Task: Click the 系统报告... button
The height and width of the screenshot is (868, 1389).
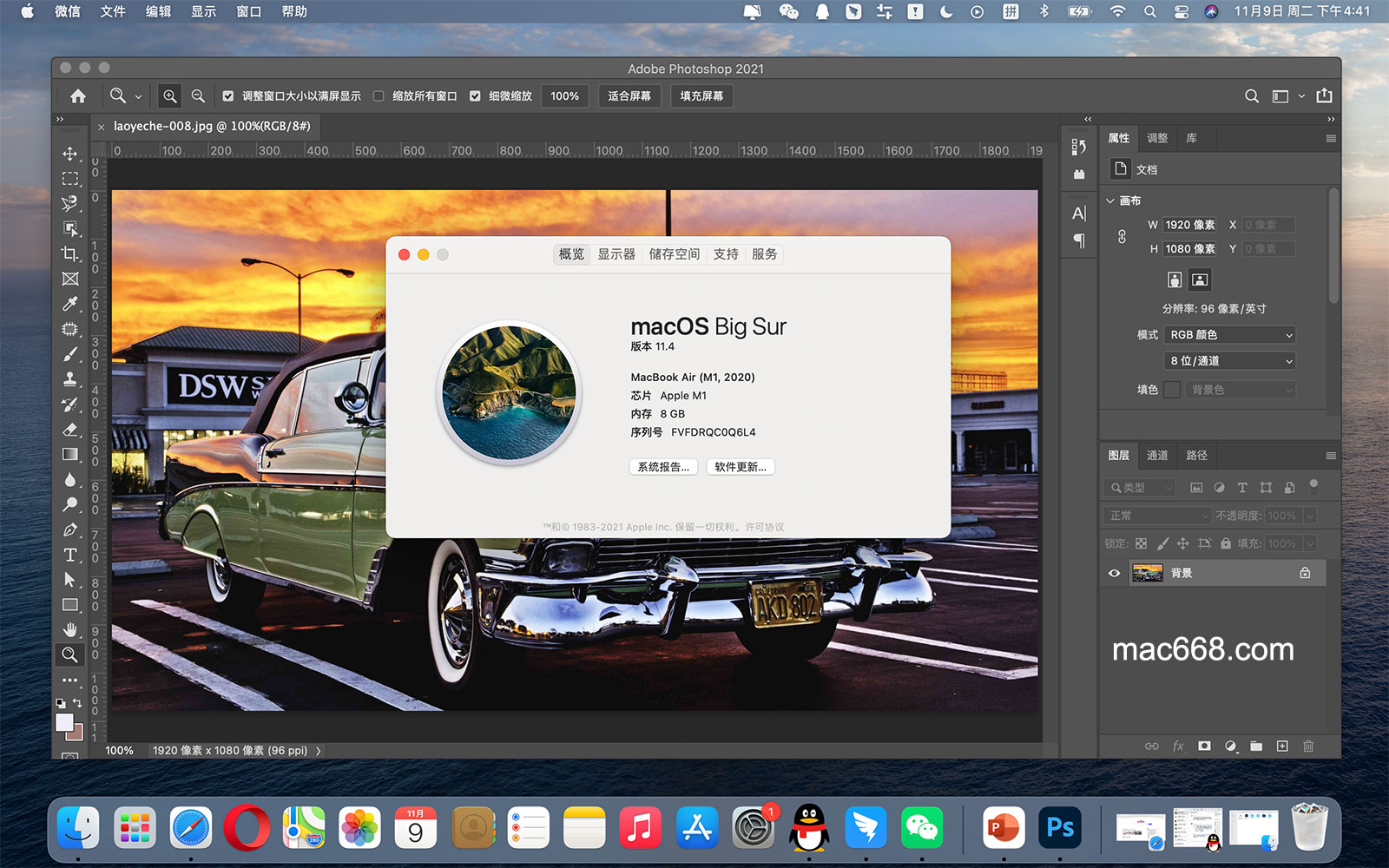Action: tap(663, 467)
